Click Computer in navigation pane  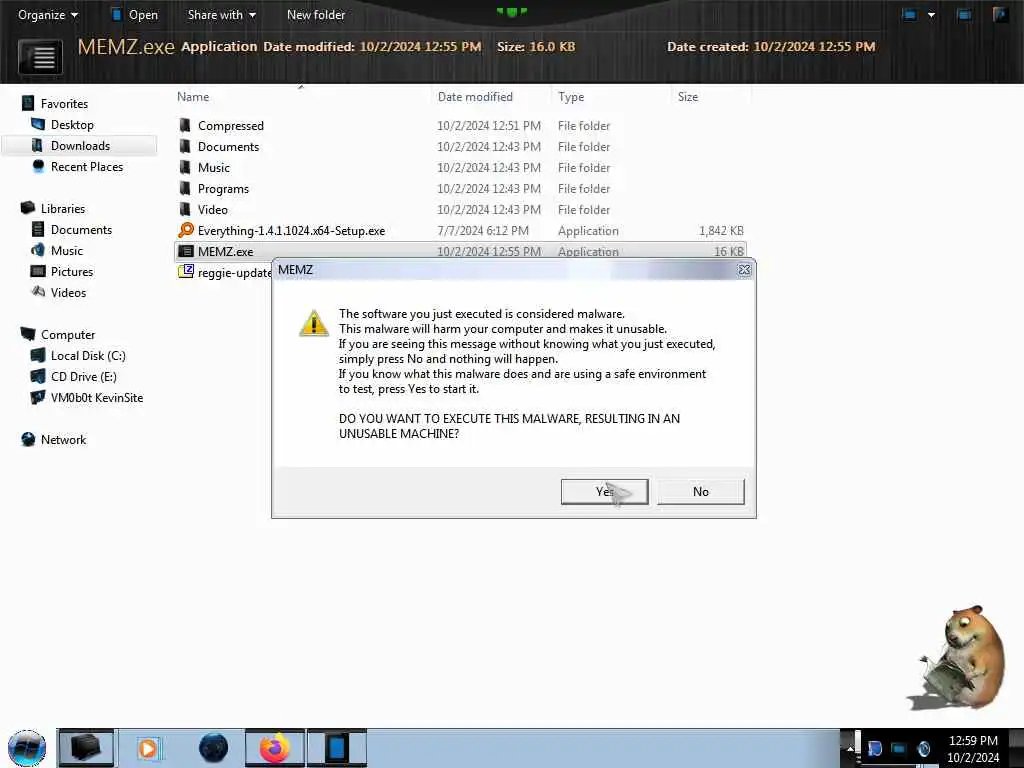(x=68, y=334)
